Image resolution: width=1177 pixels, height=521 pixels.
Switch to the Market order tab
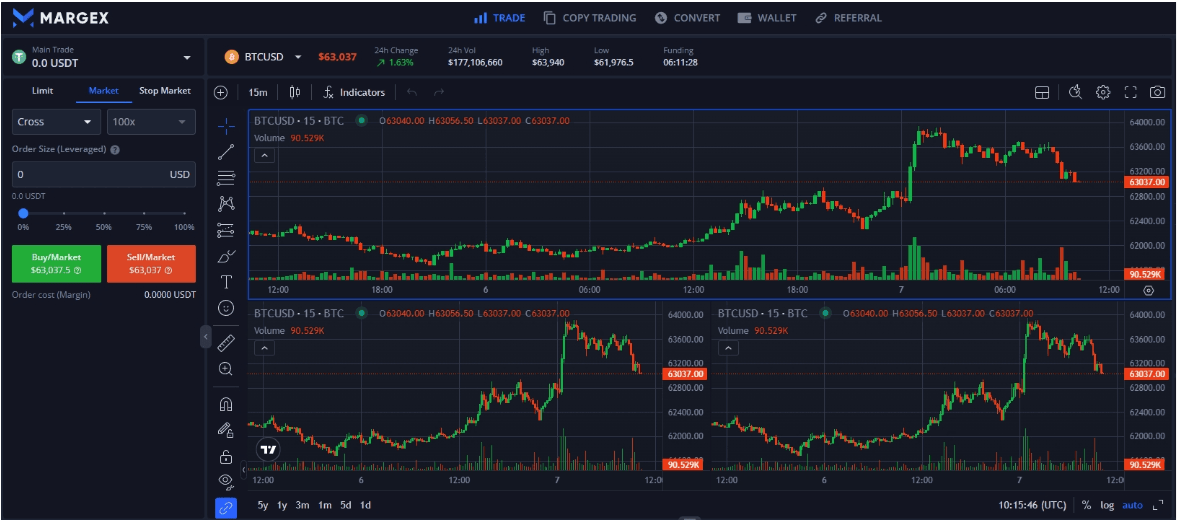pos(104,91)
